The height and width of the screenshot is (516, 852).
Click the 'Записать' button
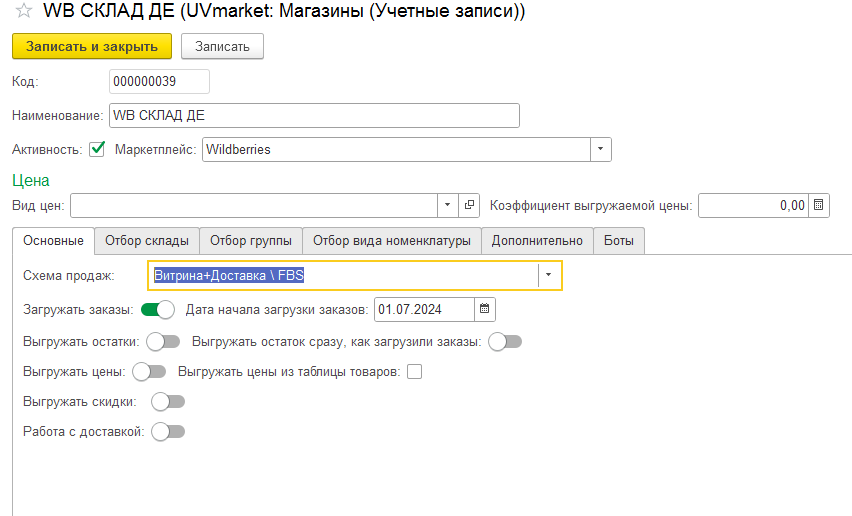pos(222,46)
